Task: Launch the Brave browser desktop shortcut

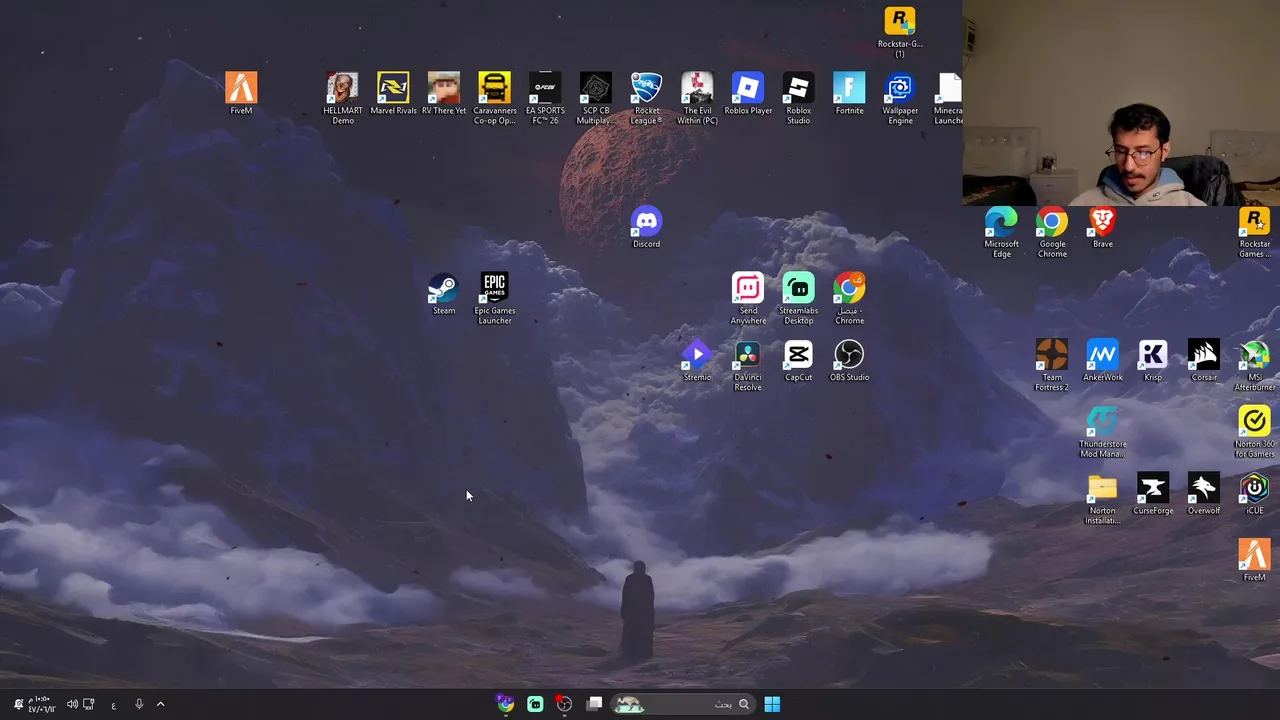Action: click(1102, 226)
